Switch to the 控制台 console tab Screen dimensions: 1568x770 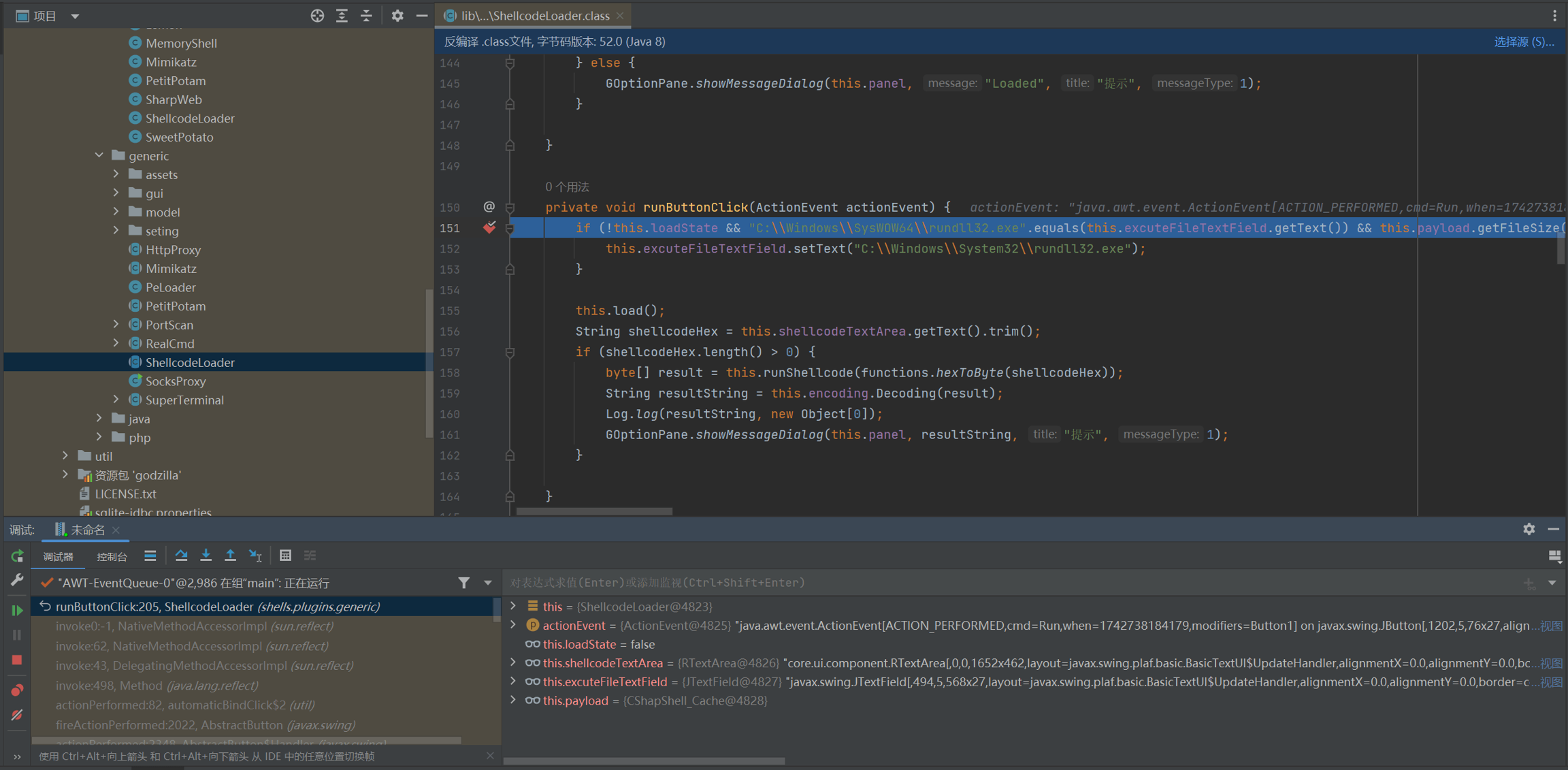[112, 556]
